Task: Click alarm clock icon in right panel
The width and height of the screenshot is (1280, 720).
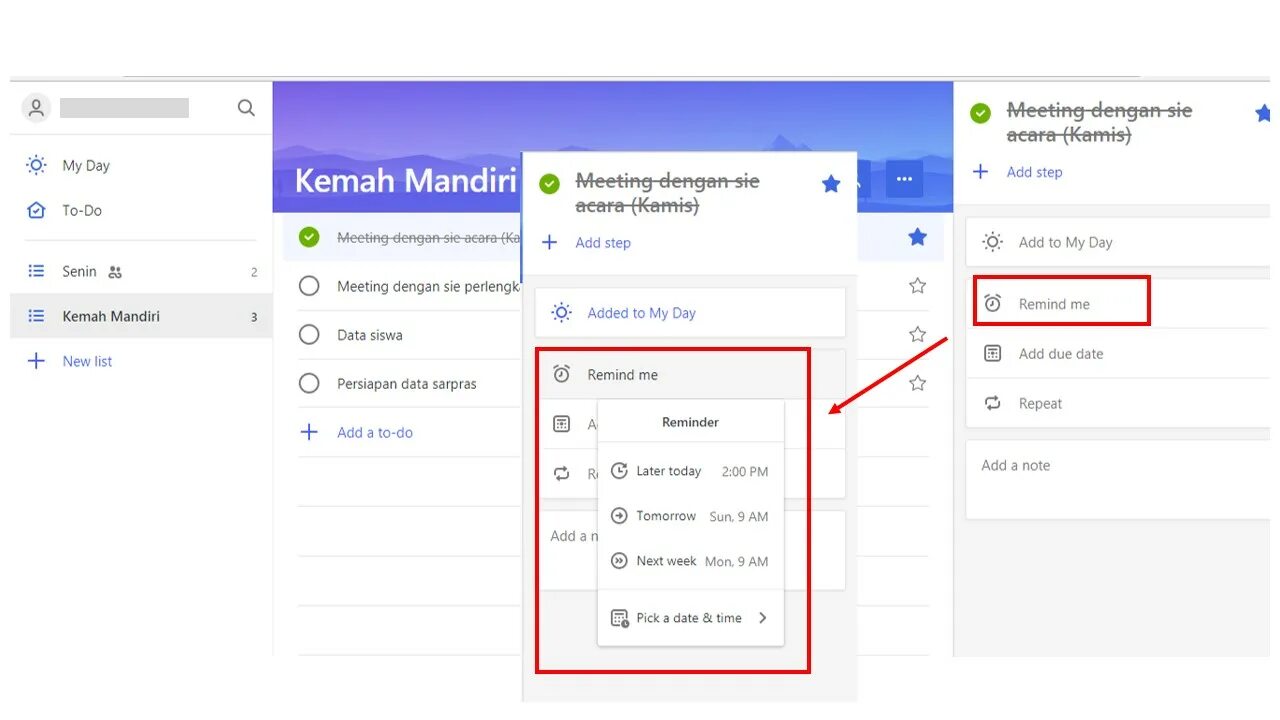Action: click(x=992, y=303)
